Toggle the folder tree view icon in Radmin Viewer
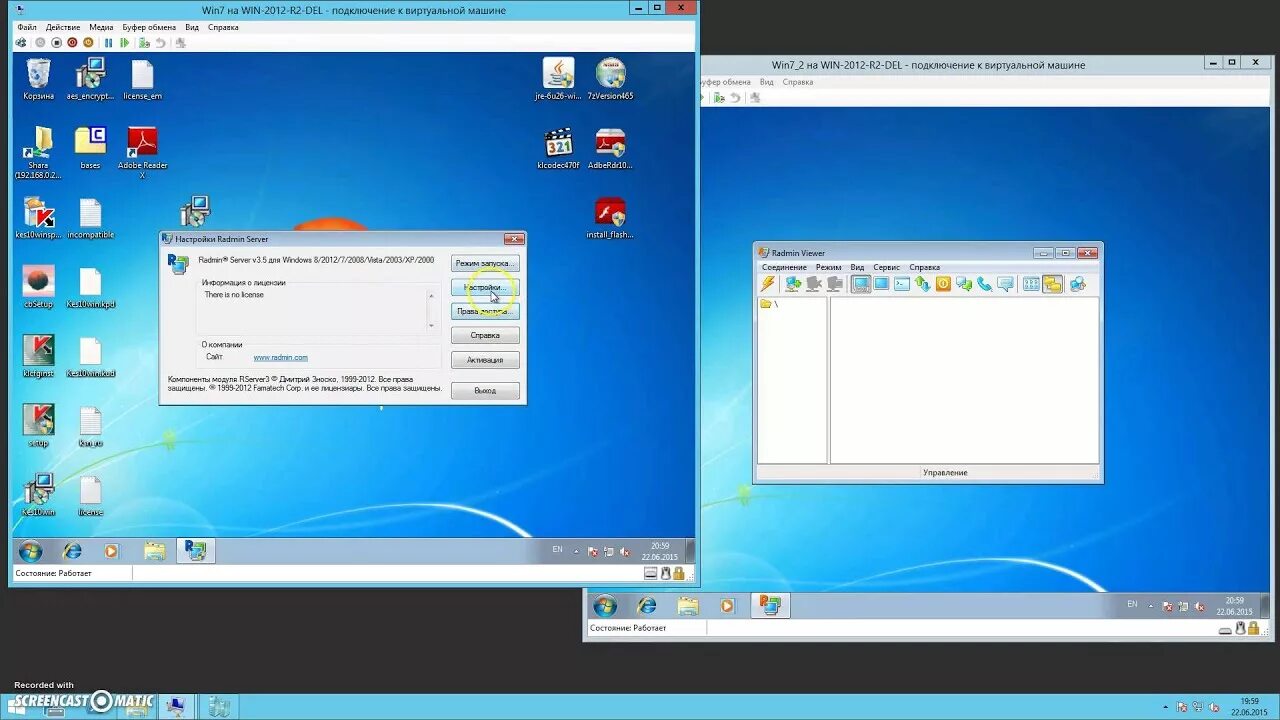The height and width of the screenshot is (720, 1280). (1052, 284)
